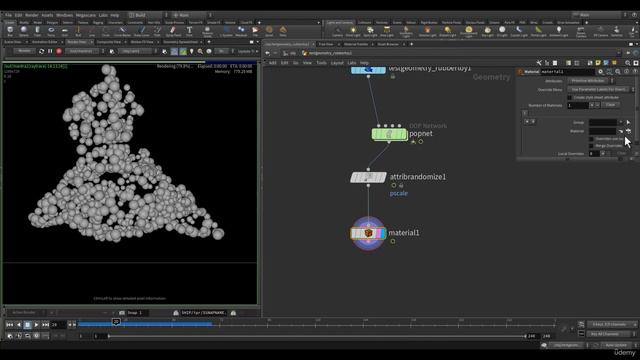Screen dimensions: 640x360
Task: Open the render camera dropdown in Render View
Action: tap(138, 51)
